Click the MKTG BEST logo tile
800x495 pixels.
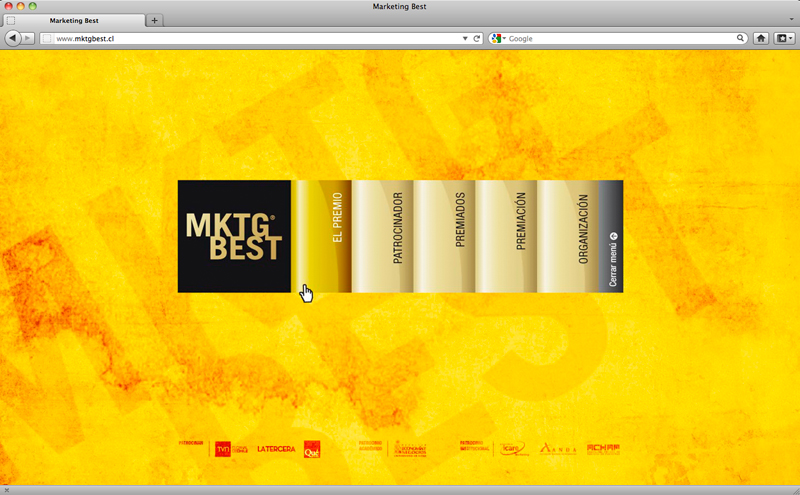(234, 236)
